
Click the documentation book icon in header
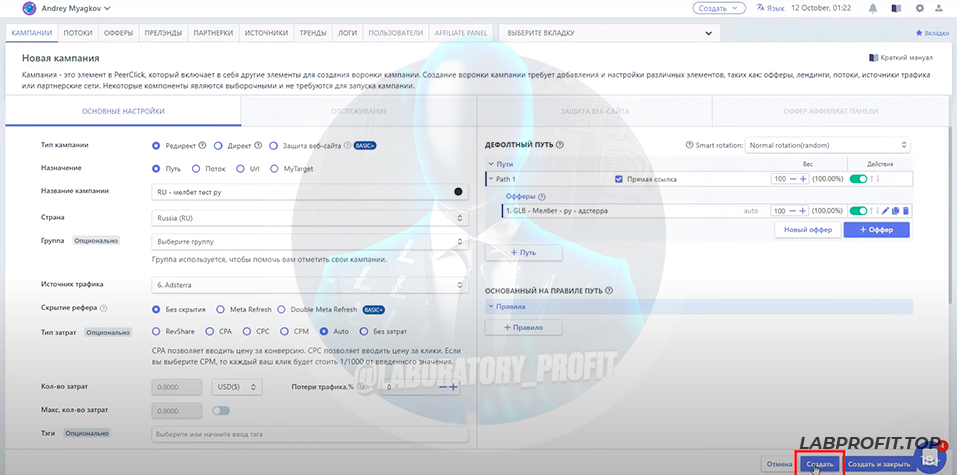[896, 8]
